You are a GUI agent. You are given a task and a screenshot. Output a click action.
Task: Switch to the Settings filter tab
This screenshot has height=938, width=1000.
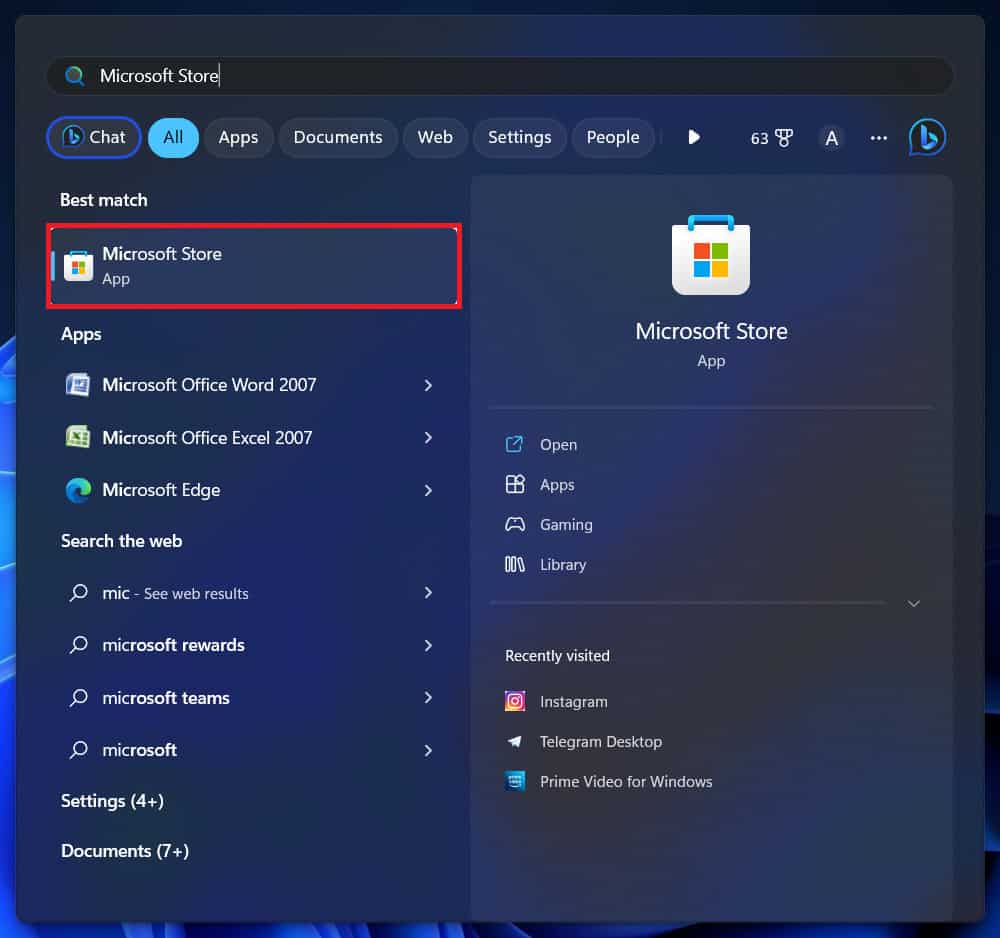point(519,138)
